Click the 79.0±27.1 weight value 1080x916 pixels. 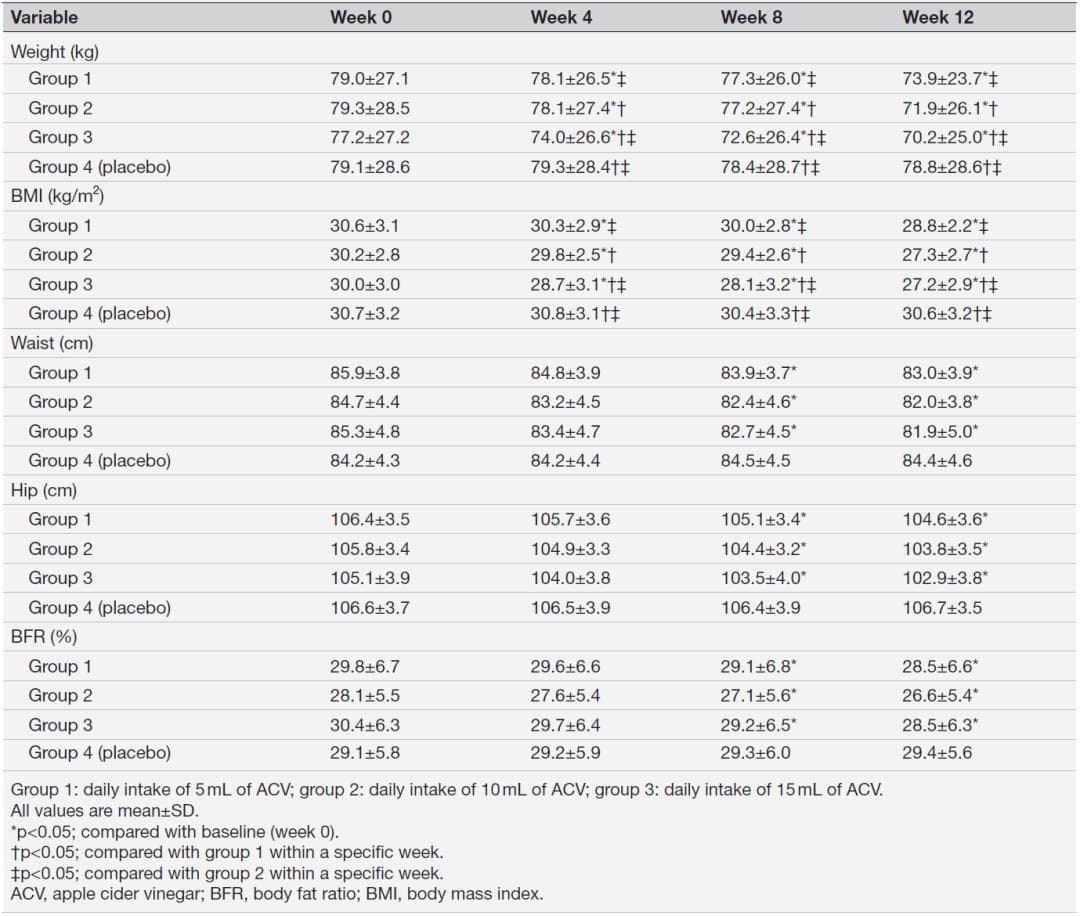coord(368,79)
